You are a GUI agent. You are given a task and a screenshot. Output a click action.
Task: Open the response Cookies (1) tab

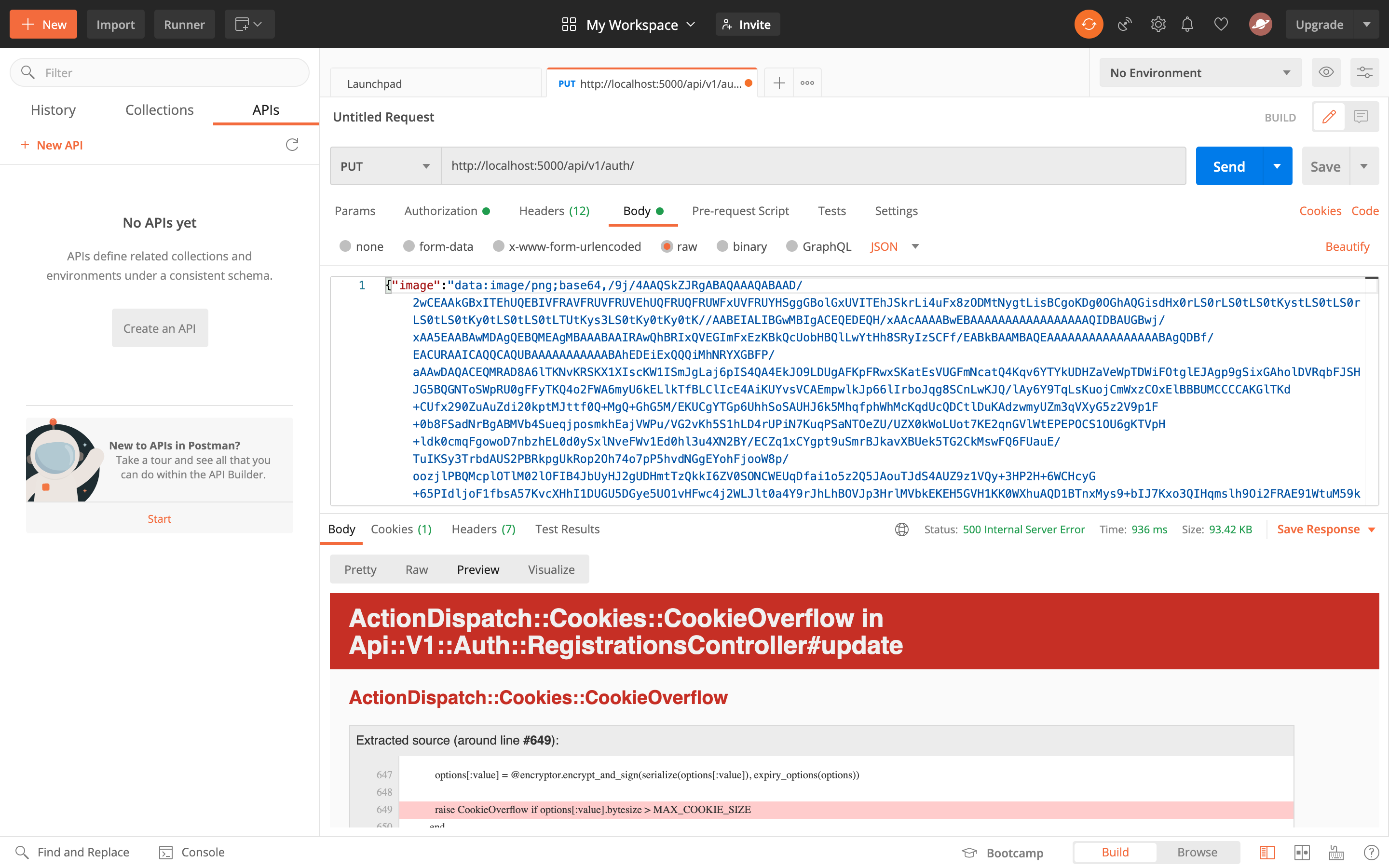click(401, 529)
